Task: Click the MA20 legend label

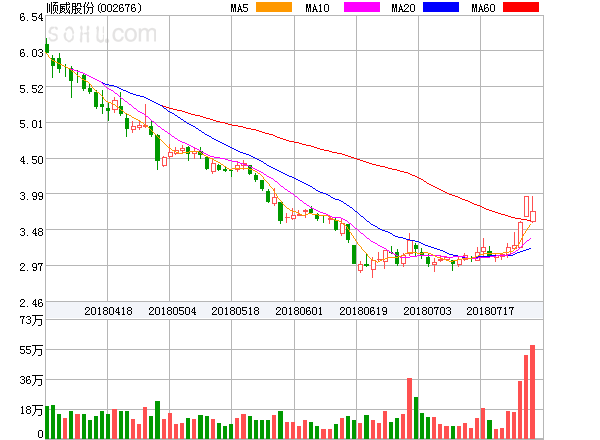Action: coord(403,8)
